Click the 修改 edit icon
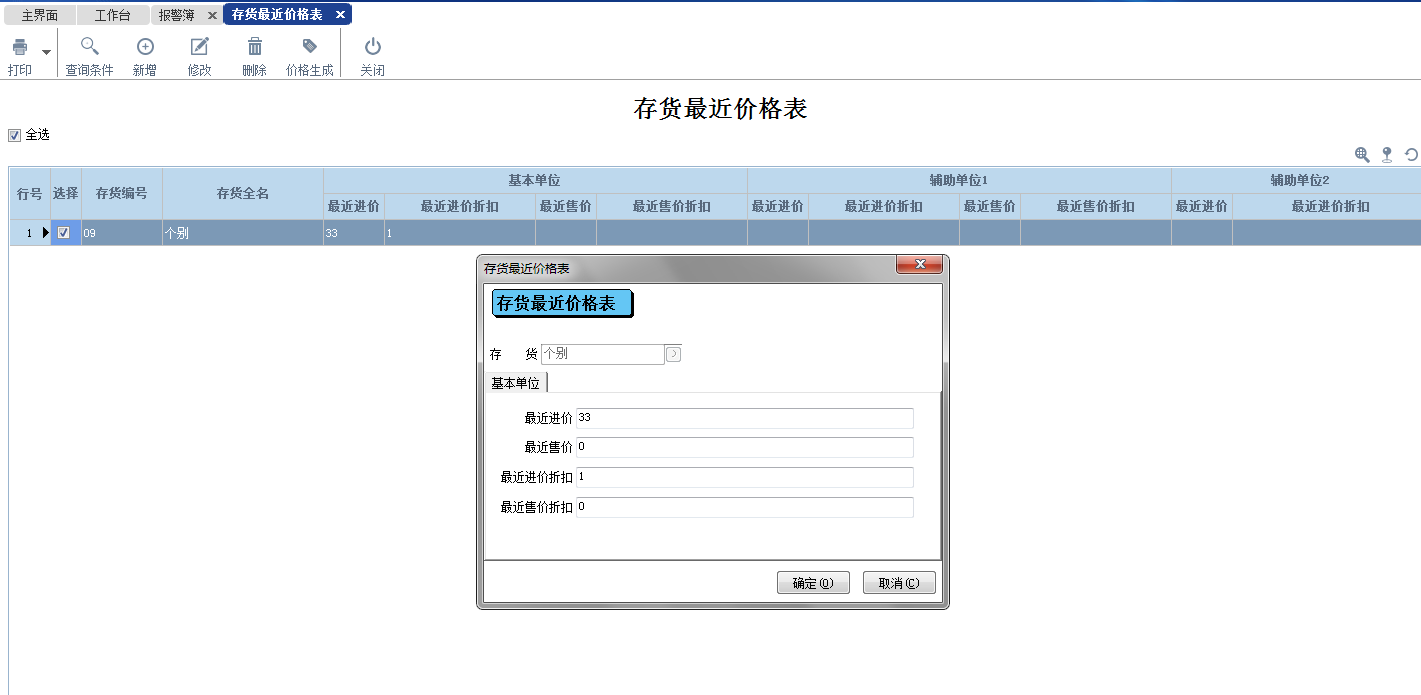The width and height of the screenshot is (1421, 695). coord(200,47)
